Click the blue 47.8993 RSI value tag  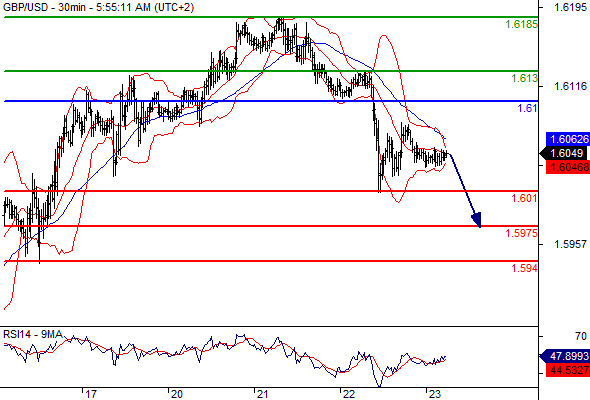(564, 356)
